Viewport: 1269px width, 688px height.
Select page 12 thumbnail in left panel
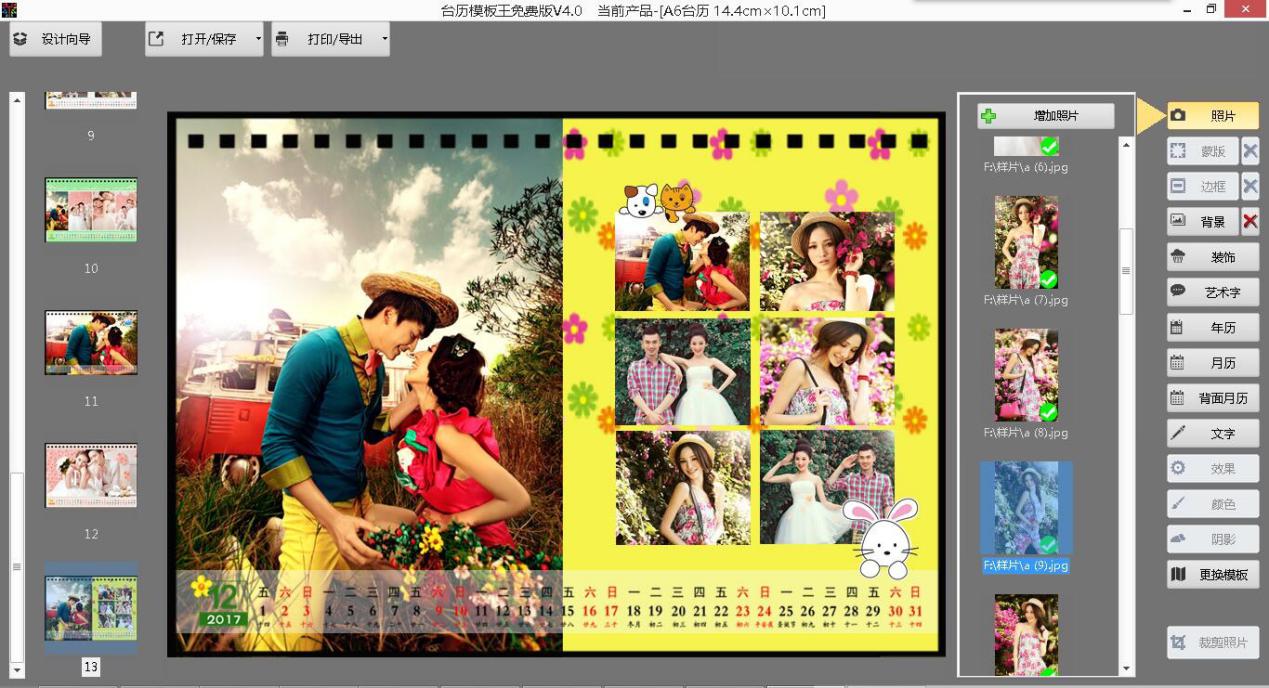click(91, 476)
